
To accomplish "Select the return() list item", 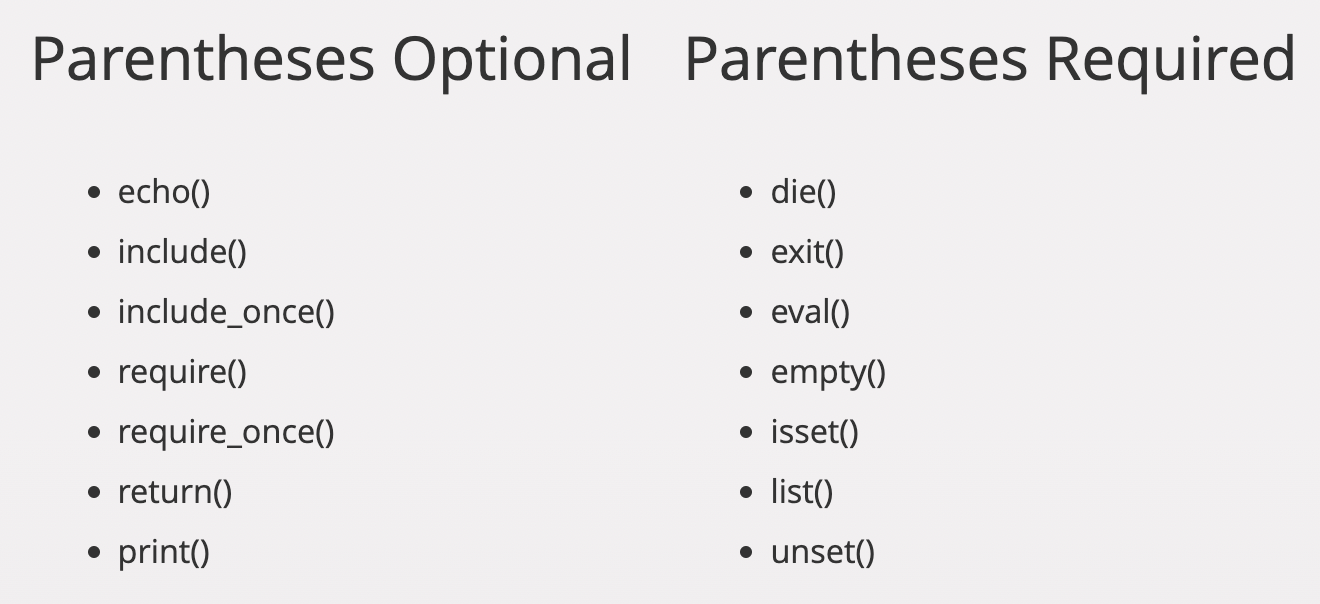I will coord(175,492).
